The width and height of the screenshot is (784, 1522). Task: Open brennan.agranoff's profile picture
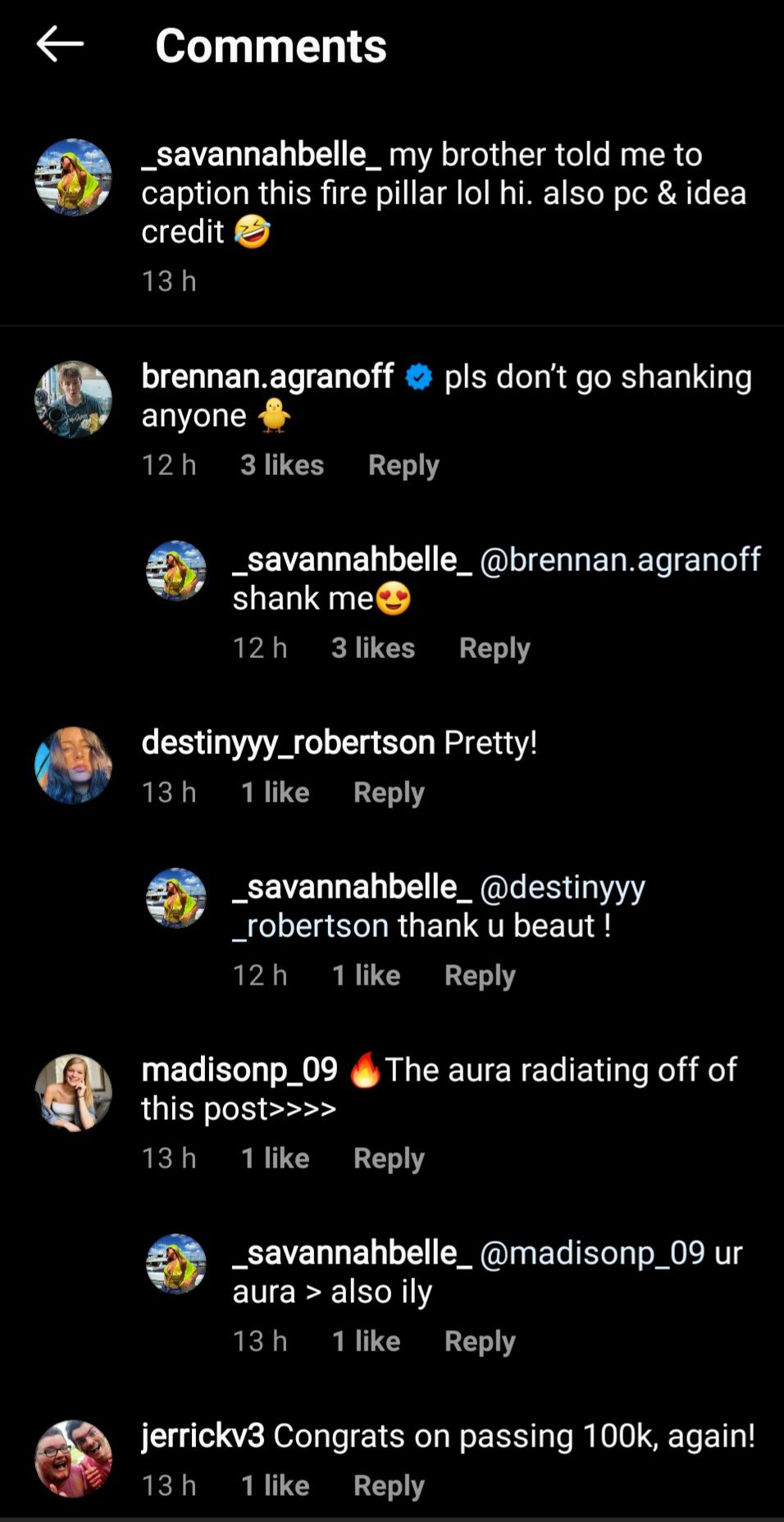coord(73,400)
